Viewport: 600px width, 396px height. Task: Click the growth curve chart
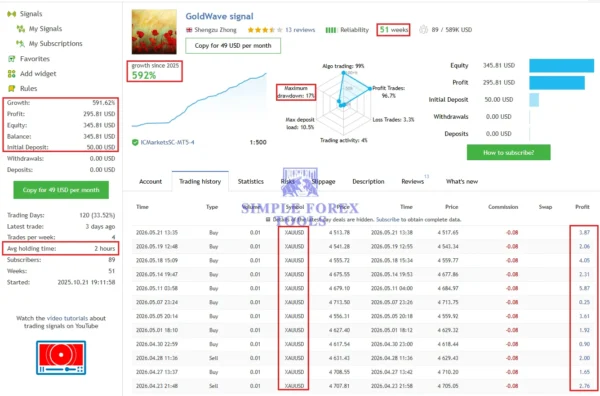[x=199, y=100]
